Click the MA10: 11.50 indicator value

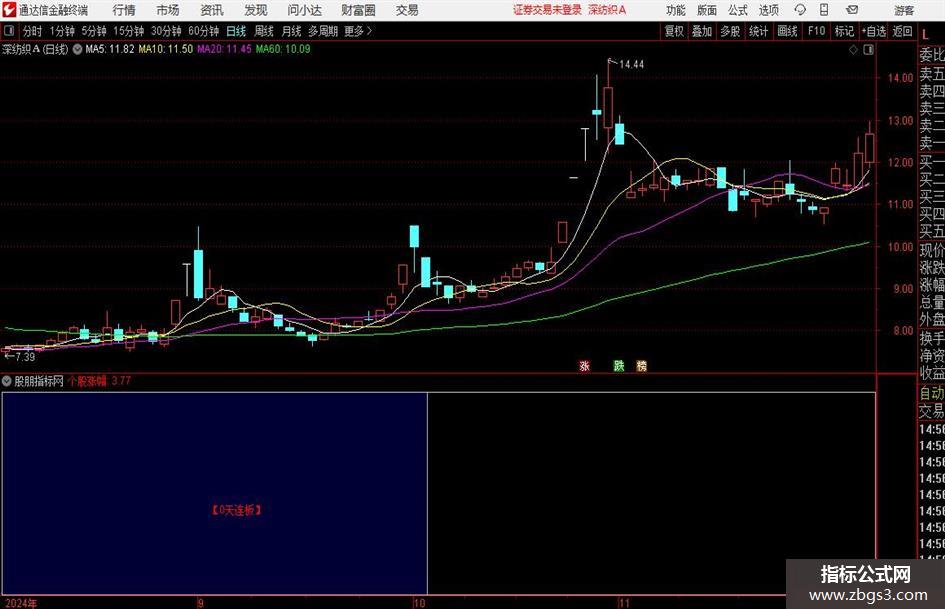(x=166, y=49)
